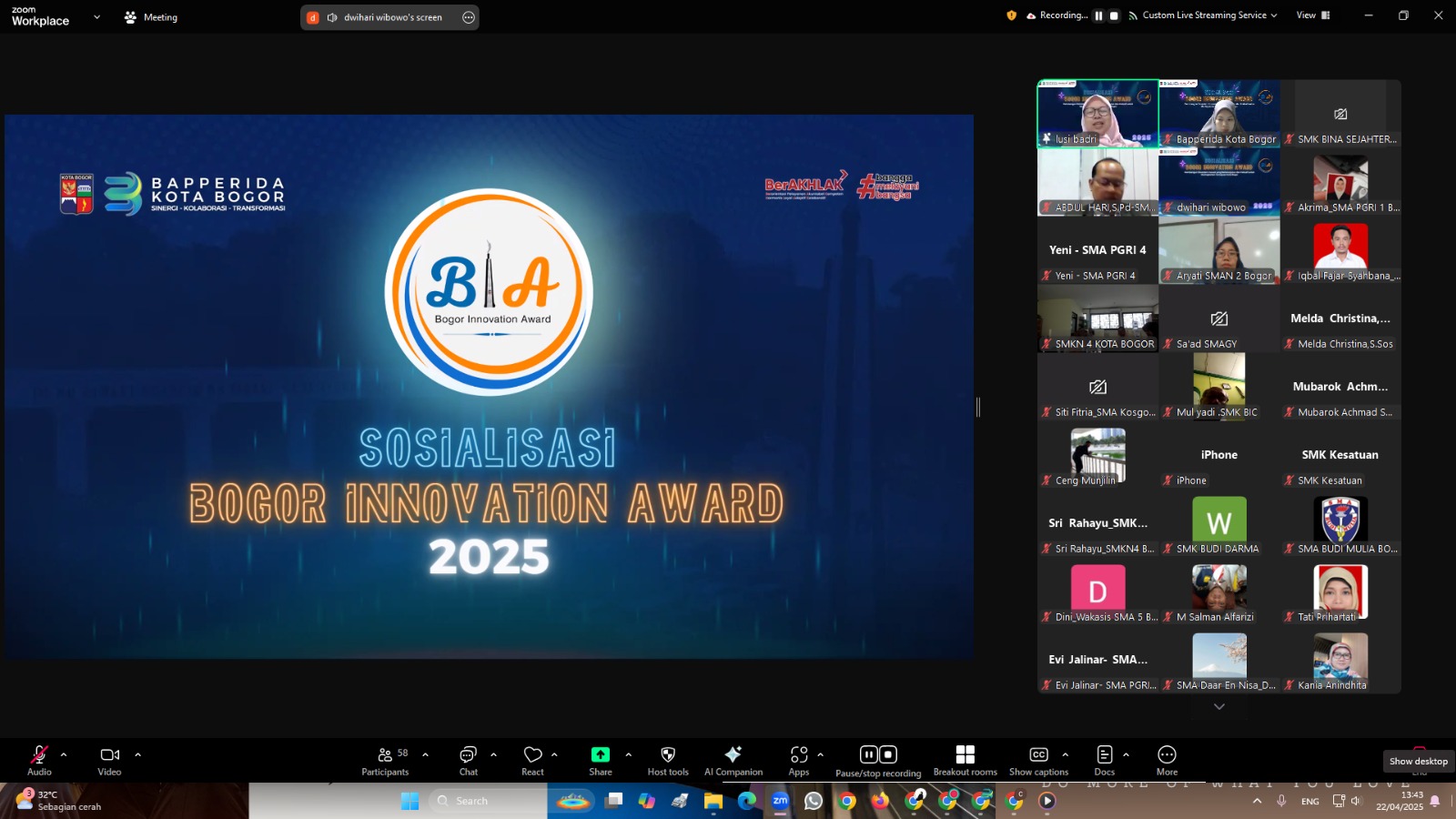Screen dimensions: 1456x819
Task: Open the Chat panel
Action: point(468,760)
